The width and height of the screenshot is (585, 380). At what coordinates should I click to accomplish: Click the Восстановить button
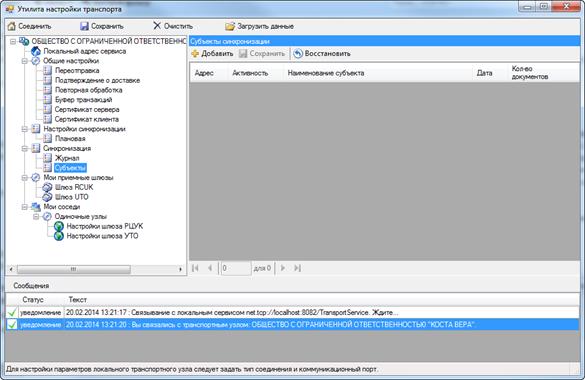(322, 54)
